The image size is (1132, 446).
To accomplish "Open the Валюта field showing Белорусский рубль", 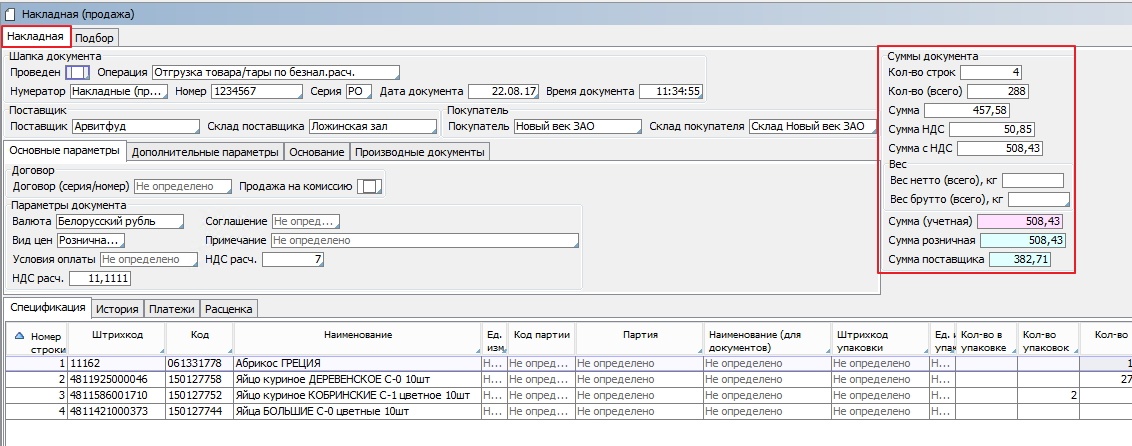I will (x=119, y=221).
